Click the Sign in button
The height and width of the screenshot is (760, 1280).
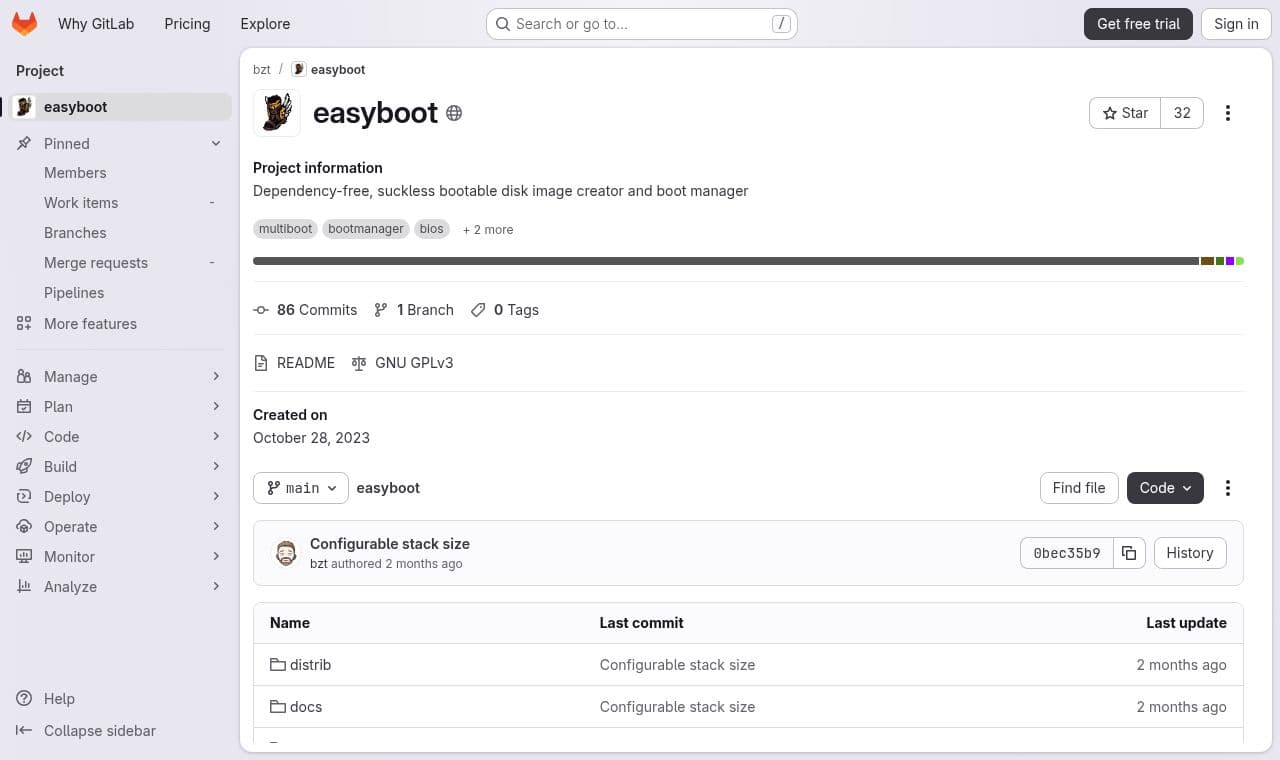(1236, 24)
